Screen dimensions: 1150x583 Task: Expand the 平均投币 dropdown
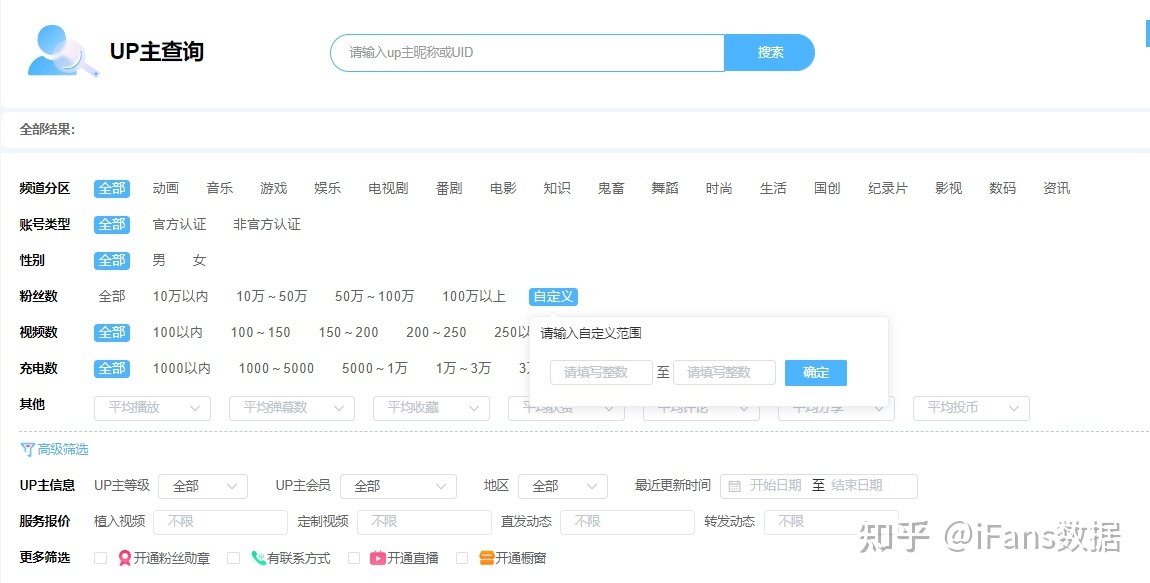click(x=971, y=408)
